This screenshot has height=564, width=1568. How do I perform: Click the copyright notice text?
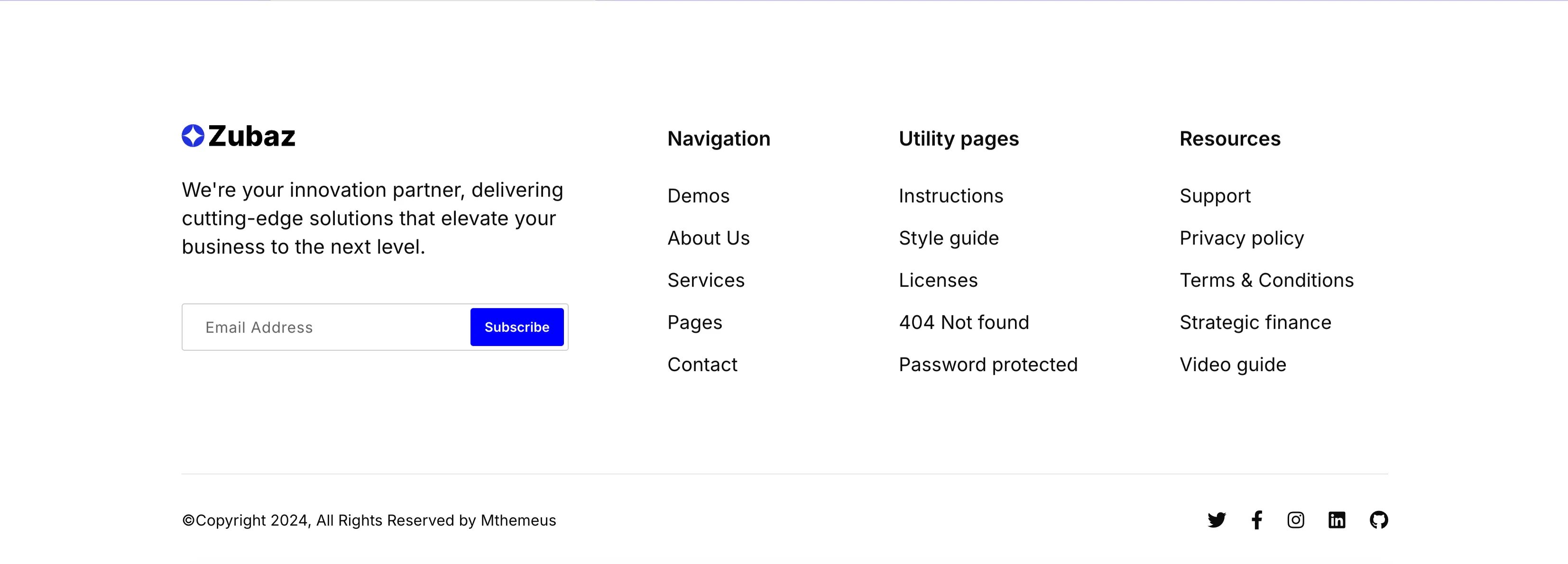click(369, 521)
